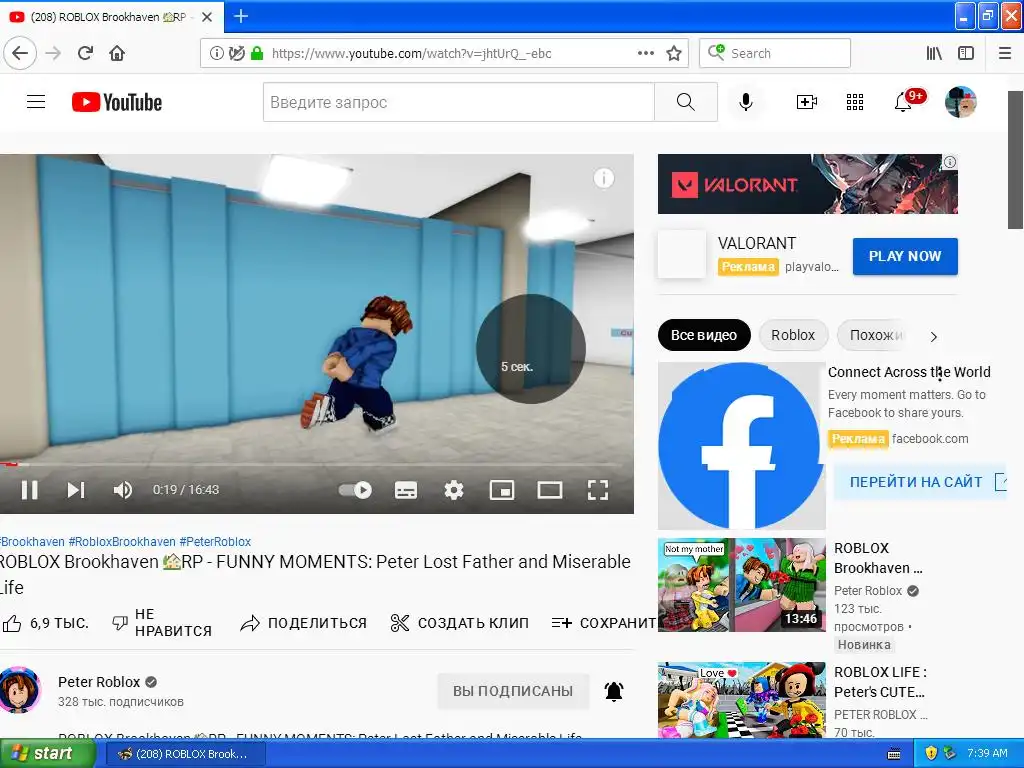Bookmark this page with the star

tap(674, 53)
